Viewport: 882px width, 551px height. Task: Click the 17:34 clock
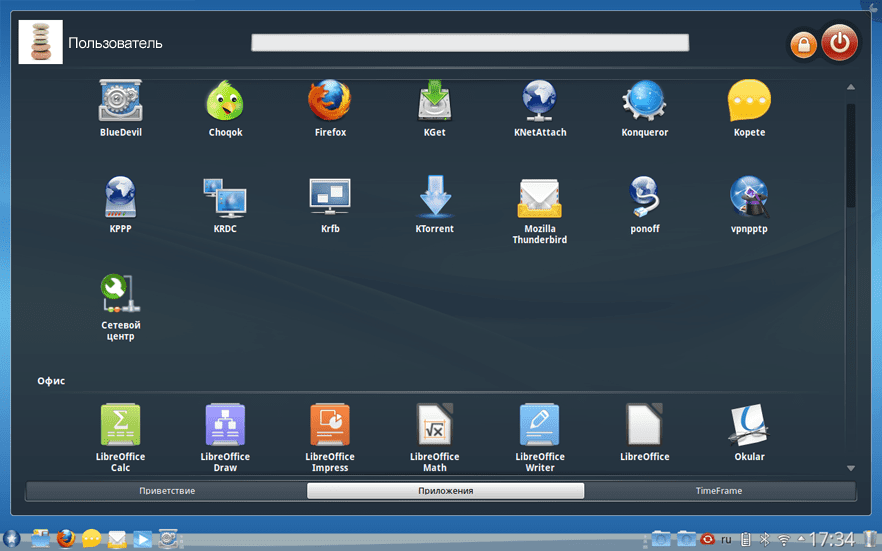831,540
